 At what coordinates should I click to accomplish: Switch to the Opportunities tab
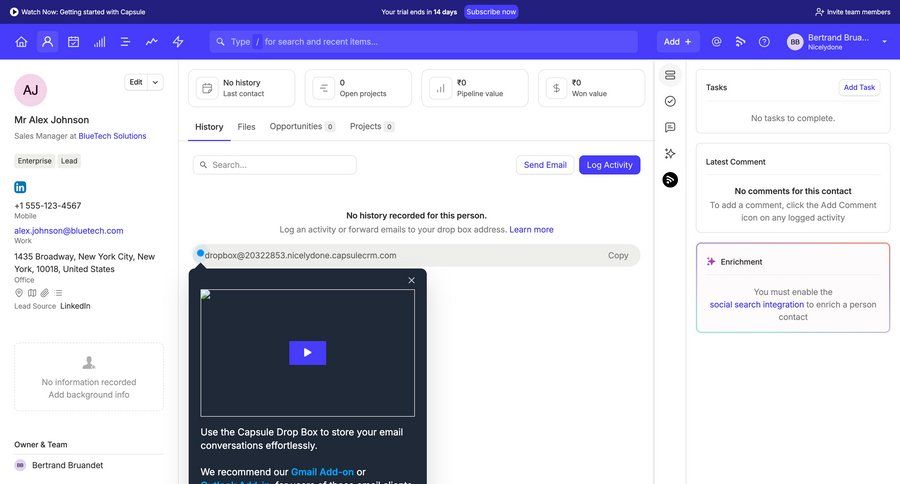pyautogui.click(x=302, y=126)
